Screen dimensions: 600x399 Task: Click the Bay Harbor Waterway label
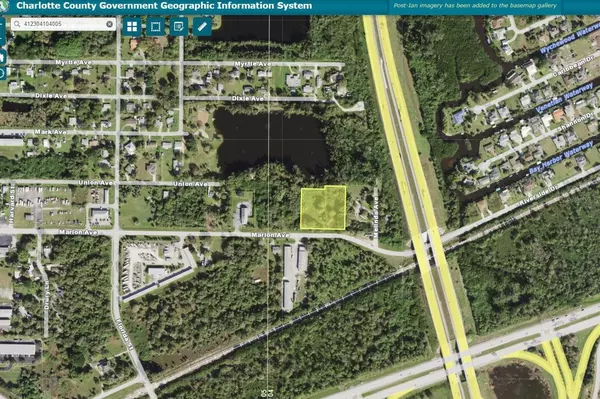click(561, 157)
